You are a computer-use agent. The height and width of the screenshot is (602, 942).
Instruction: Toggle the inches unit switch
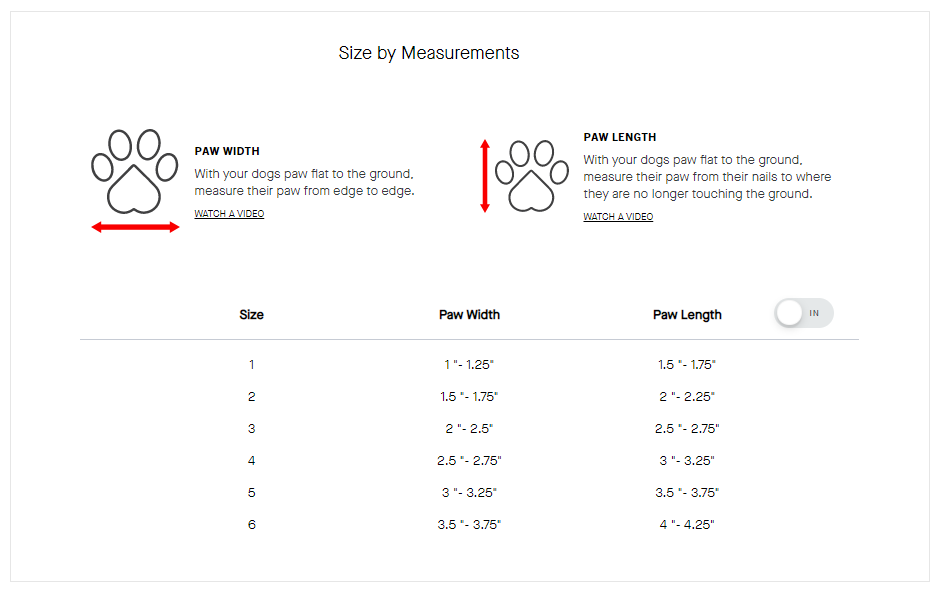(x=803, y=313)
